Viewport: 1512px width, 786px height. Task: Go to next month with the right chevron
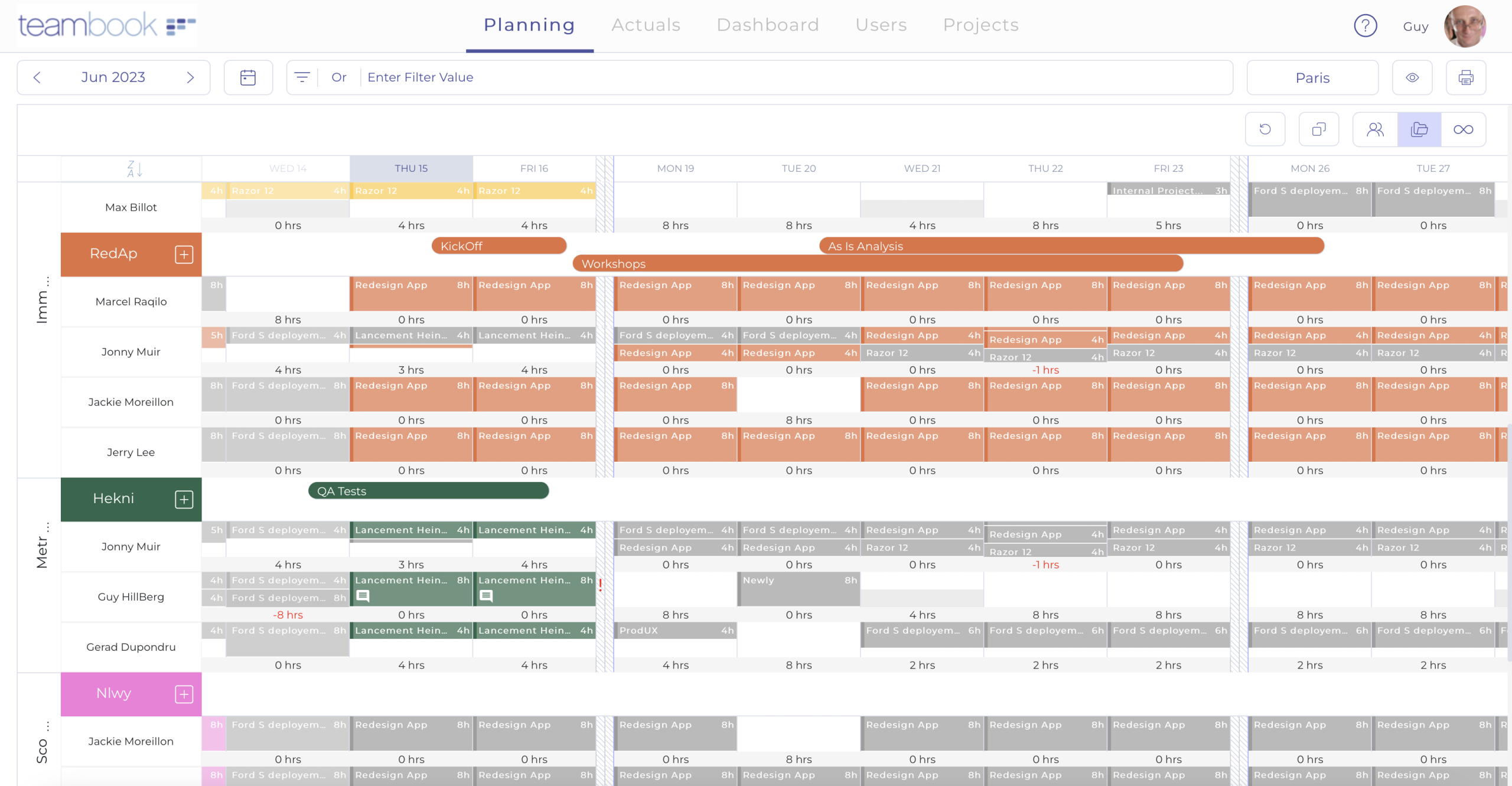point(190,77)
